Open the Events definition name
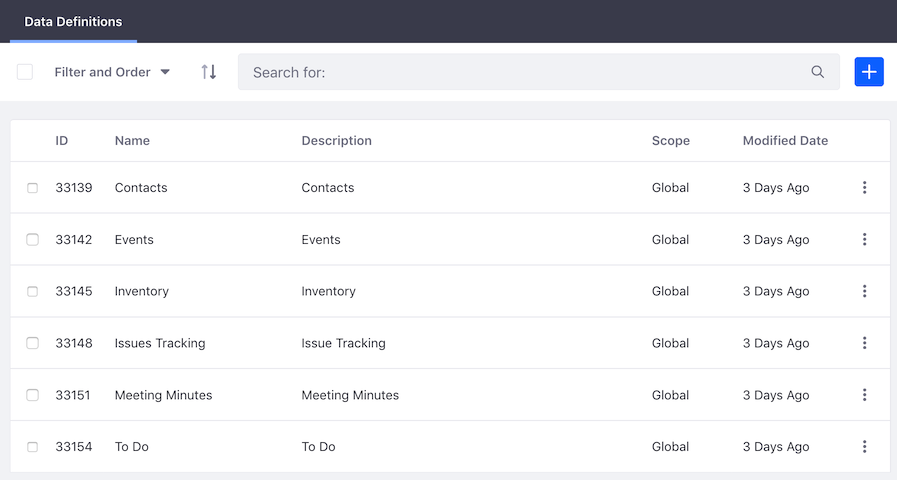The width and height of the screenshot is (897, 480). pyautogui.click(x=134, y=240)
